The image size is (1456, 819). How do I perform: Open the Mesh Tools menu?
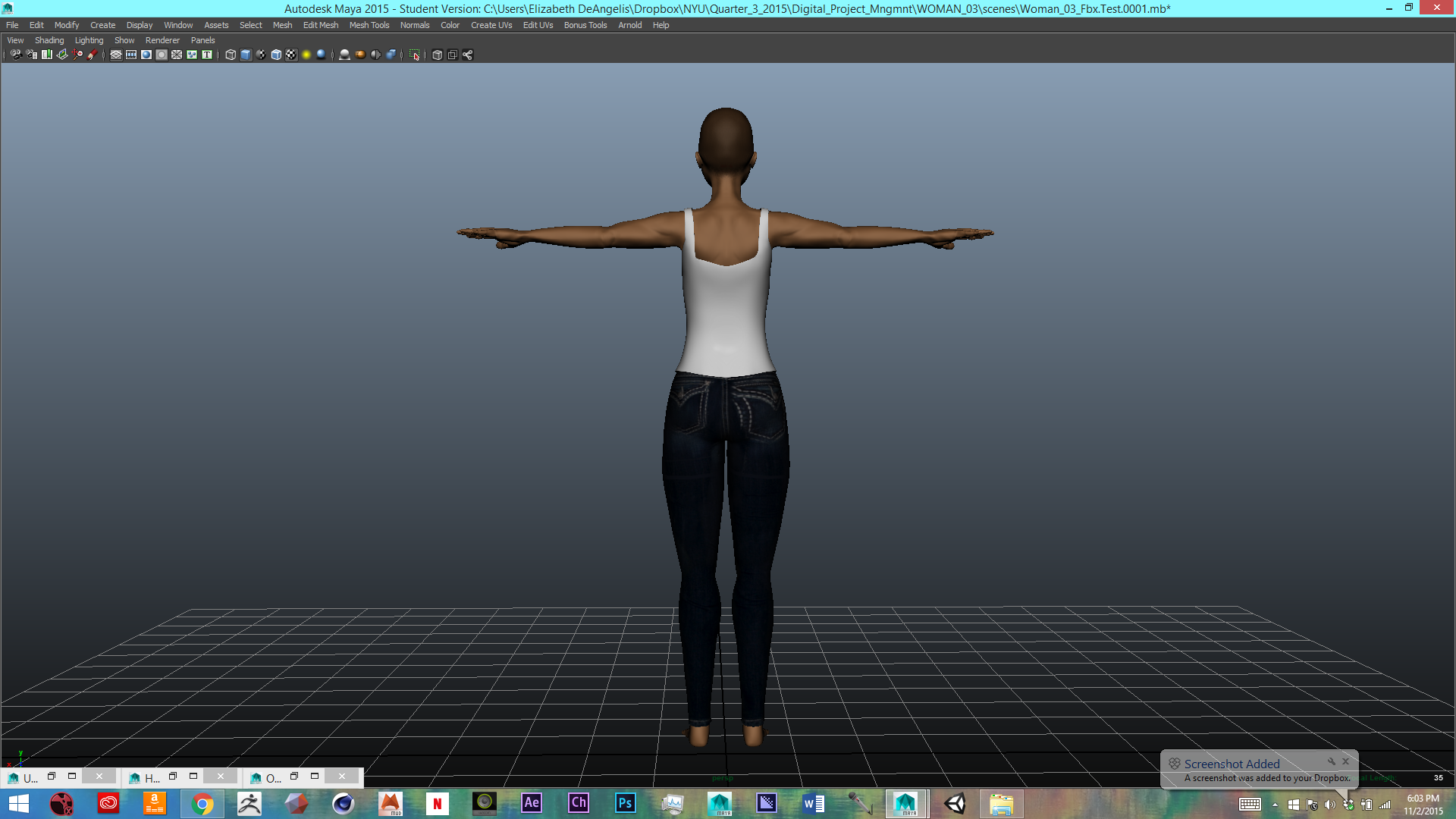click(x=369, y=25)
